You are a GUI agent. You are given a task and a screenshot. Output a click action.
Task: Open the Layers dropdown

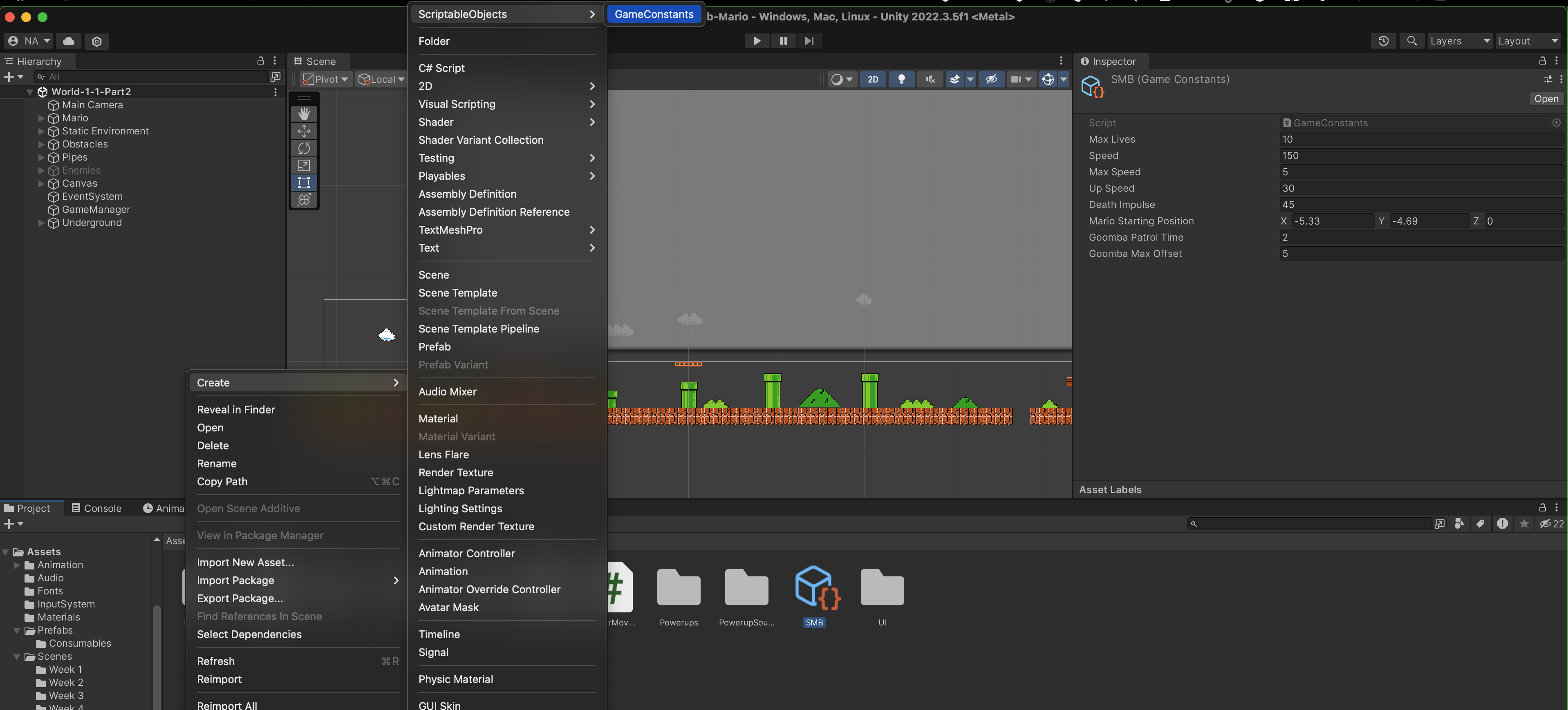(x=1460, y=41)
